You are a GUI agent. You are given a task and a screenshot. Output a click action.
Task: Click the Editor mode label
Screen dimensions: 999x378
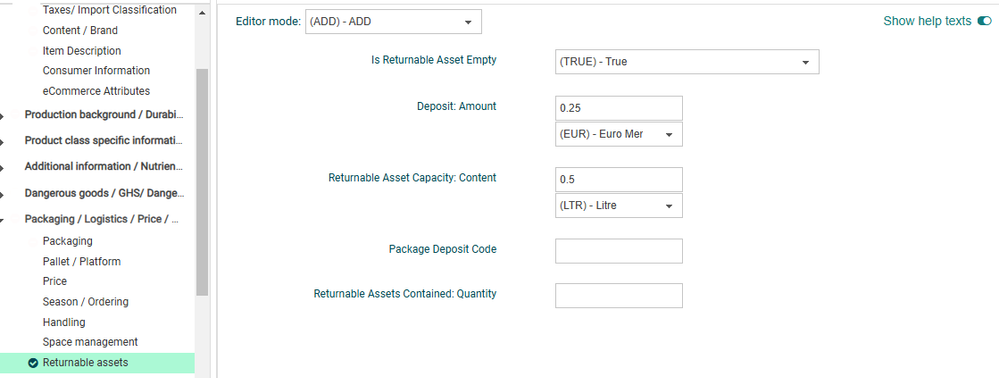(268, 22)
